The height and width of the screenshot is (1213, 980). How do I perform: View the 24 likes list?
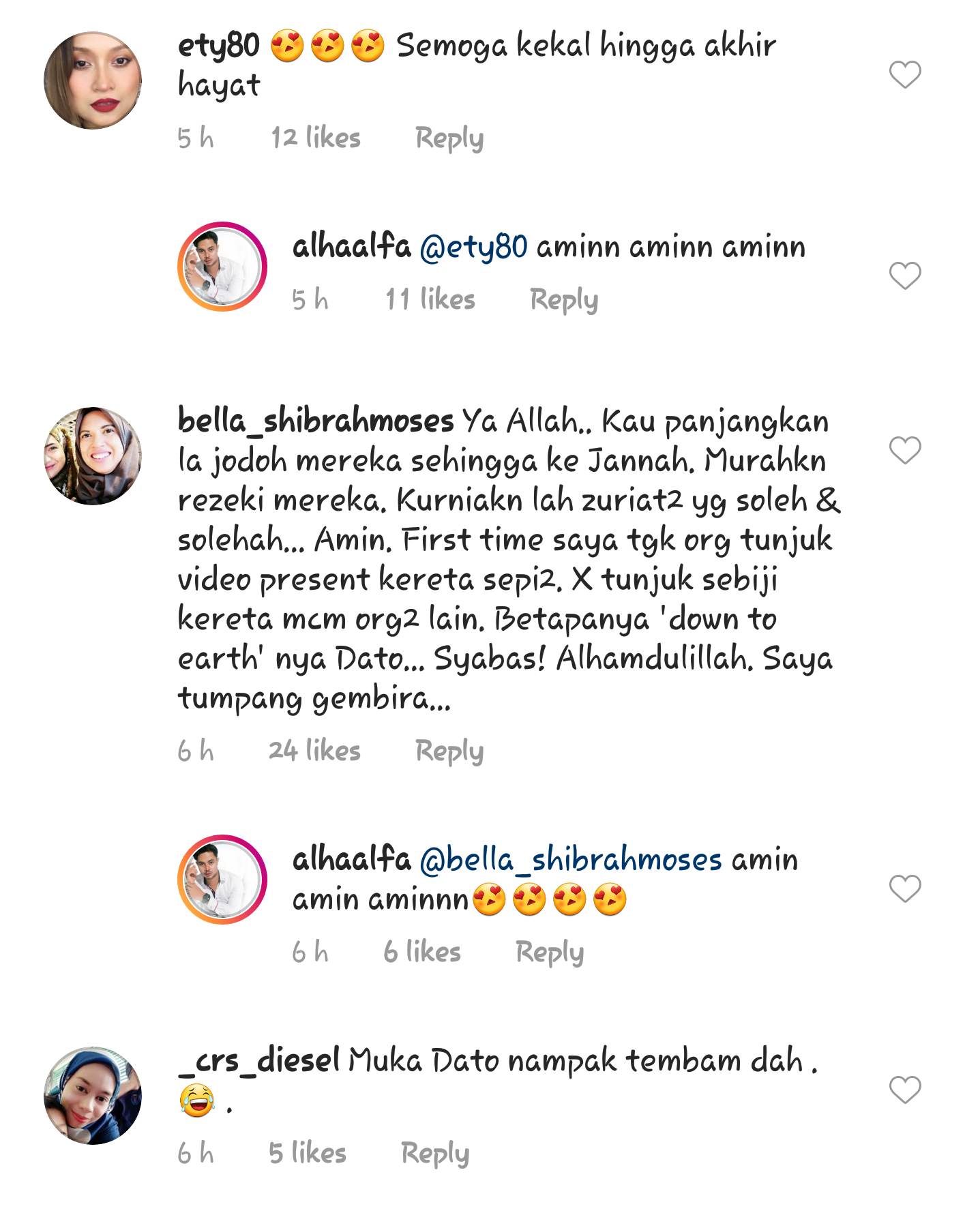314,751
